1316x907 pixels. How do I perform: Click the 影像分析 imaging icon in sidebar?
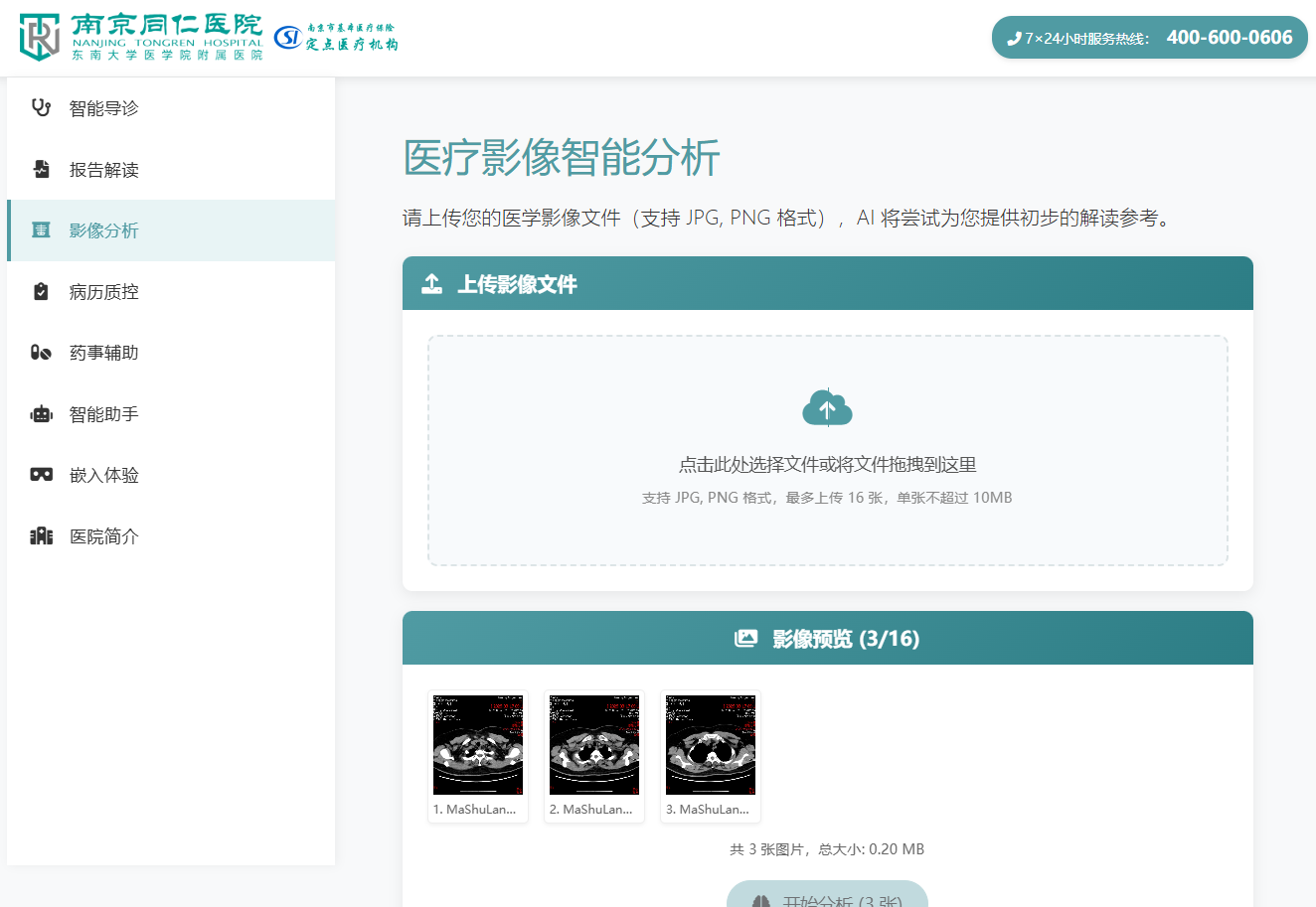tap(41, 229)
